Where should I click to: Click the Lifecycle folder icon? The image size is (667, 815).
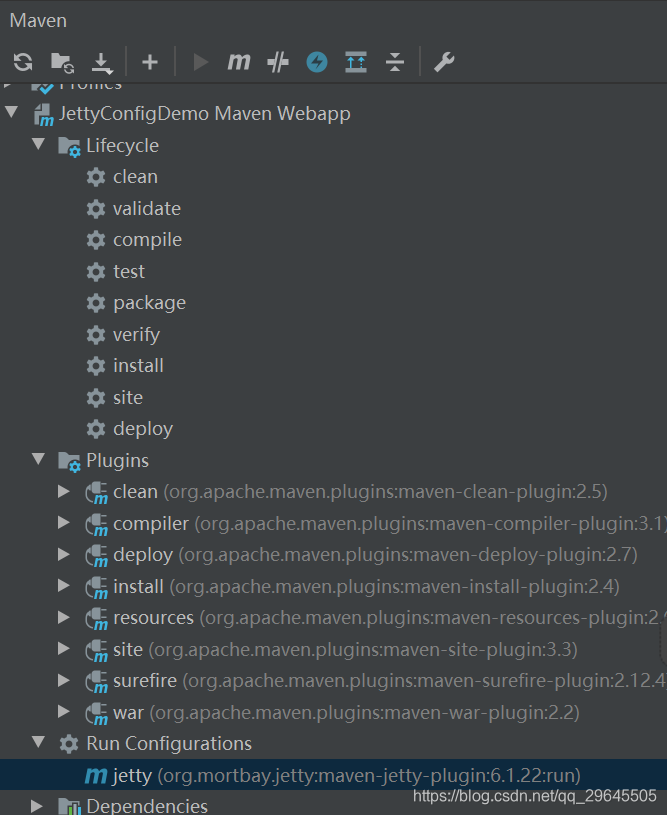(x=69, y=147)
